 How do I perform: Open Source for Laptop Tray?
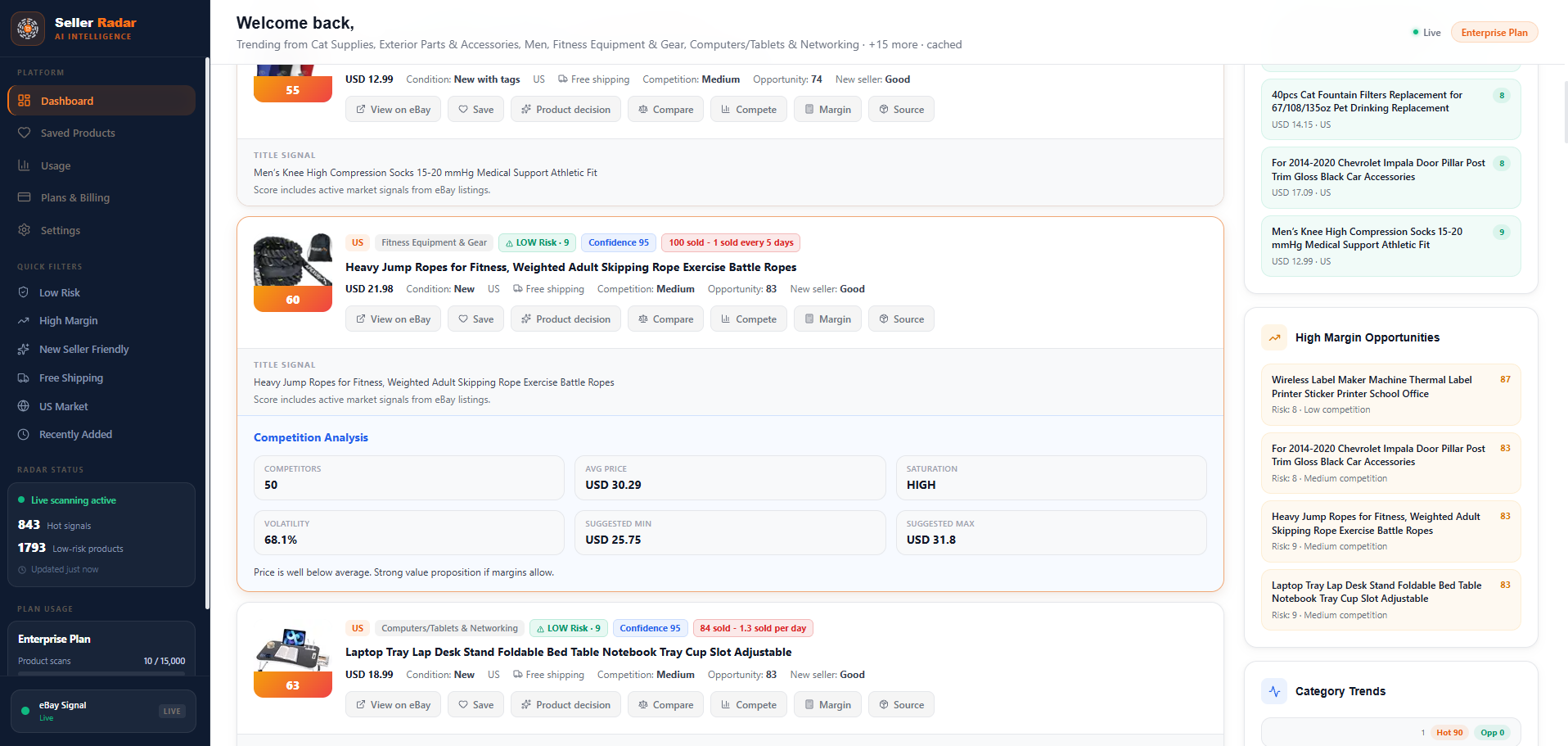[x=901, y=705]
